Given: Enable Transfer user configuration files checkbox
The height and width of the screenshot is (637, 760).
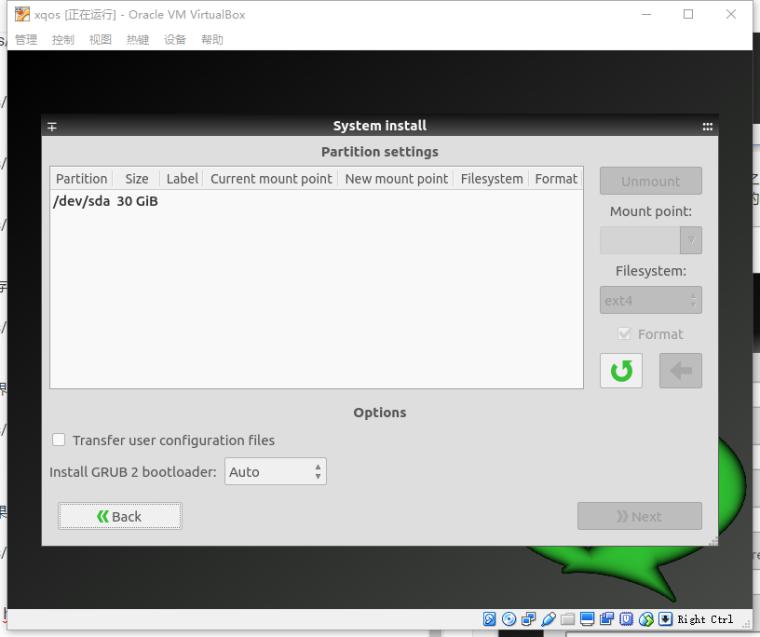Looking at the screenshot, I should [x=59, y=439].
